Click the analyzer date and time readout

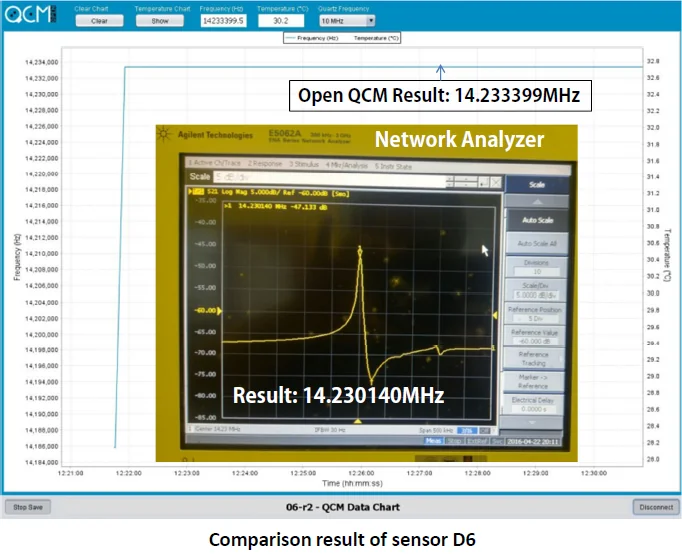click(x=534, y=442)
